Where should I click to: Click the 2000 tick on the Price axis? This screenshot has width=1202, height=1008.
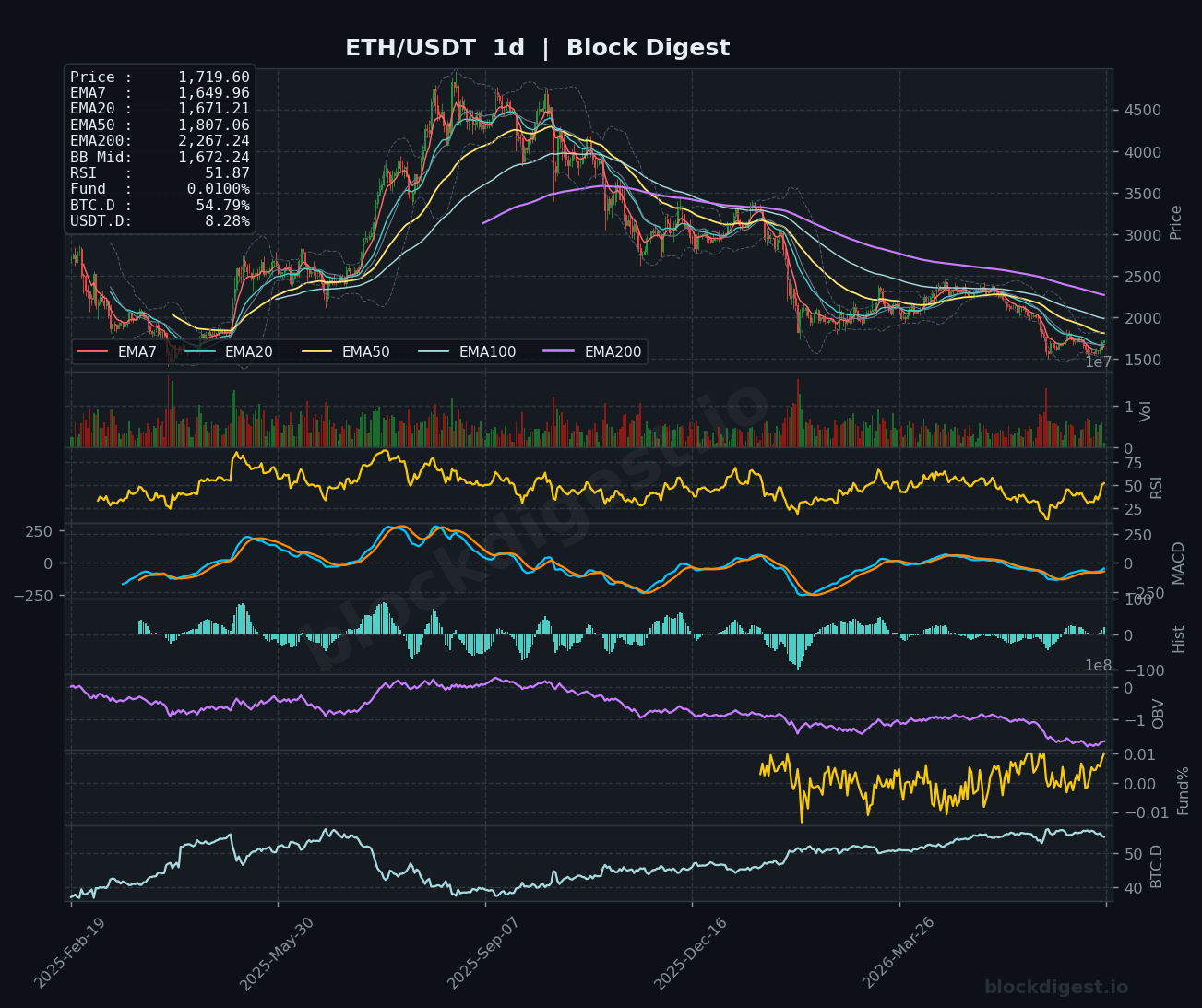(1143, 318)
